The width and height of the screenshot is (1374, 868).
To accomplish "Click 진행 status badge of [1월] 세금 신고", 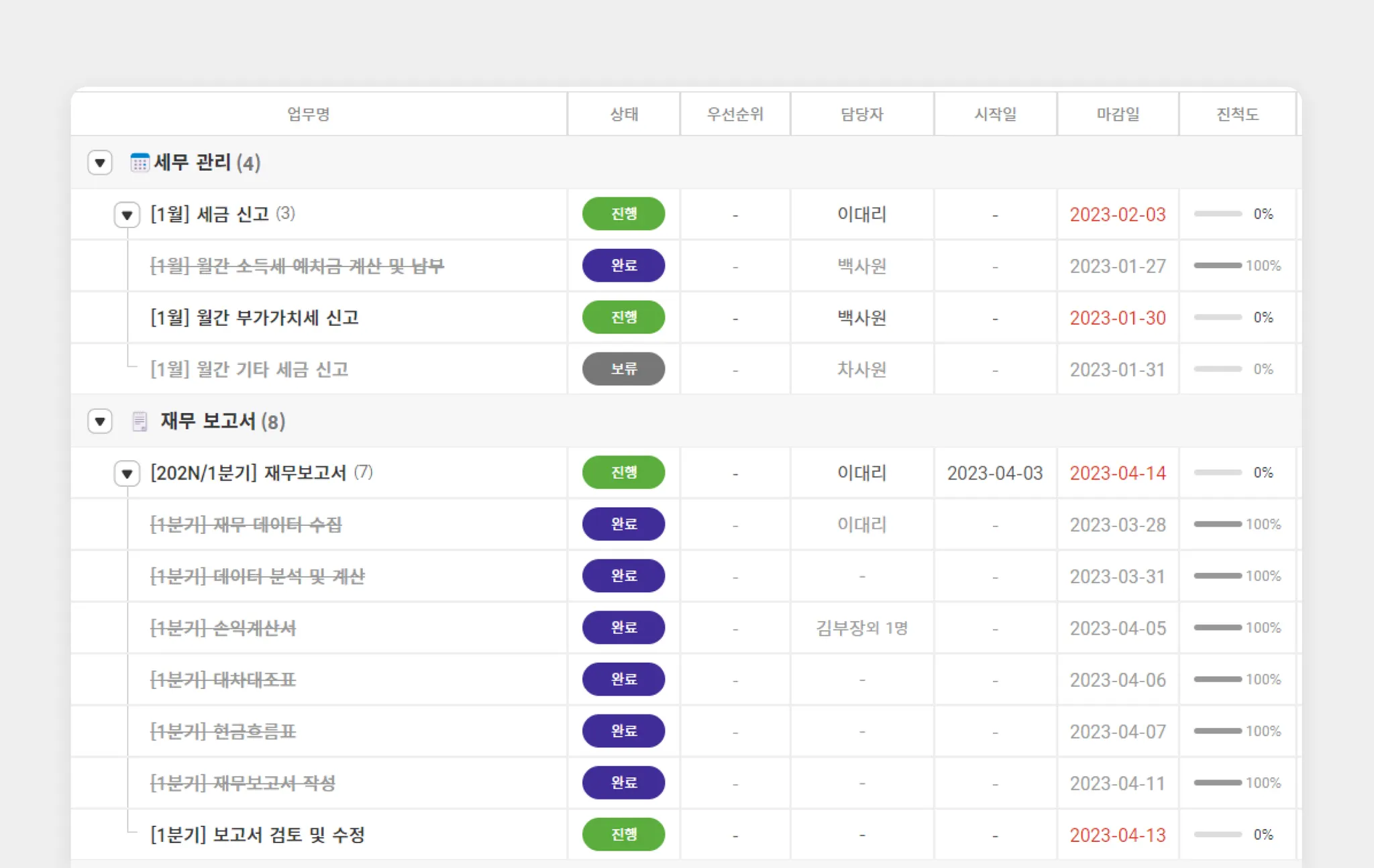I will [623, 214].
